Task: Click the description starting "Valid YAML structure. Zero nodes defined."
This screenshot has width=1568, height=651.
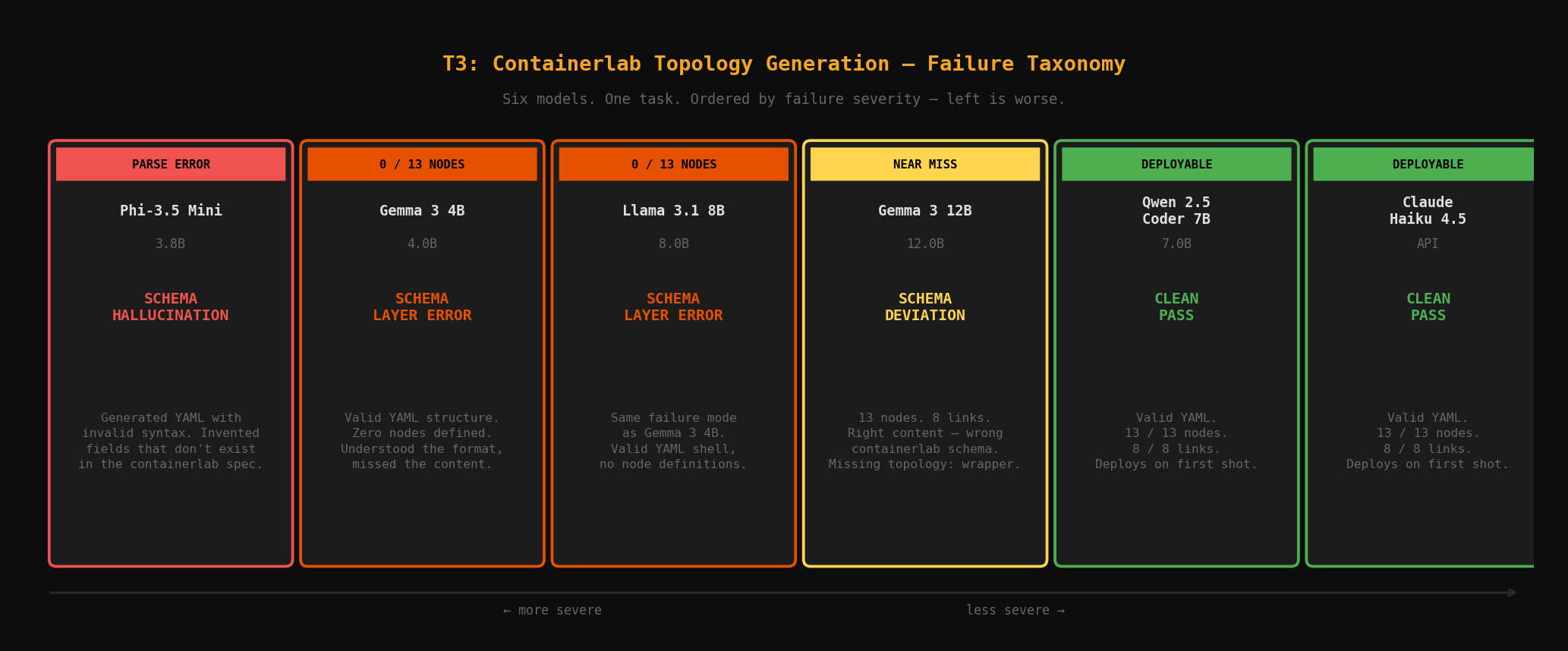Action: point(422,441)
